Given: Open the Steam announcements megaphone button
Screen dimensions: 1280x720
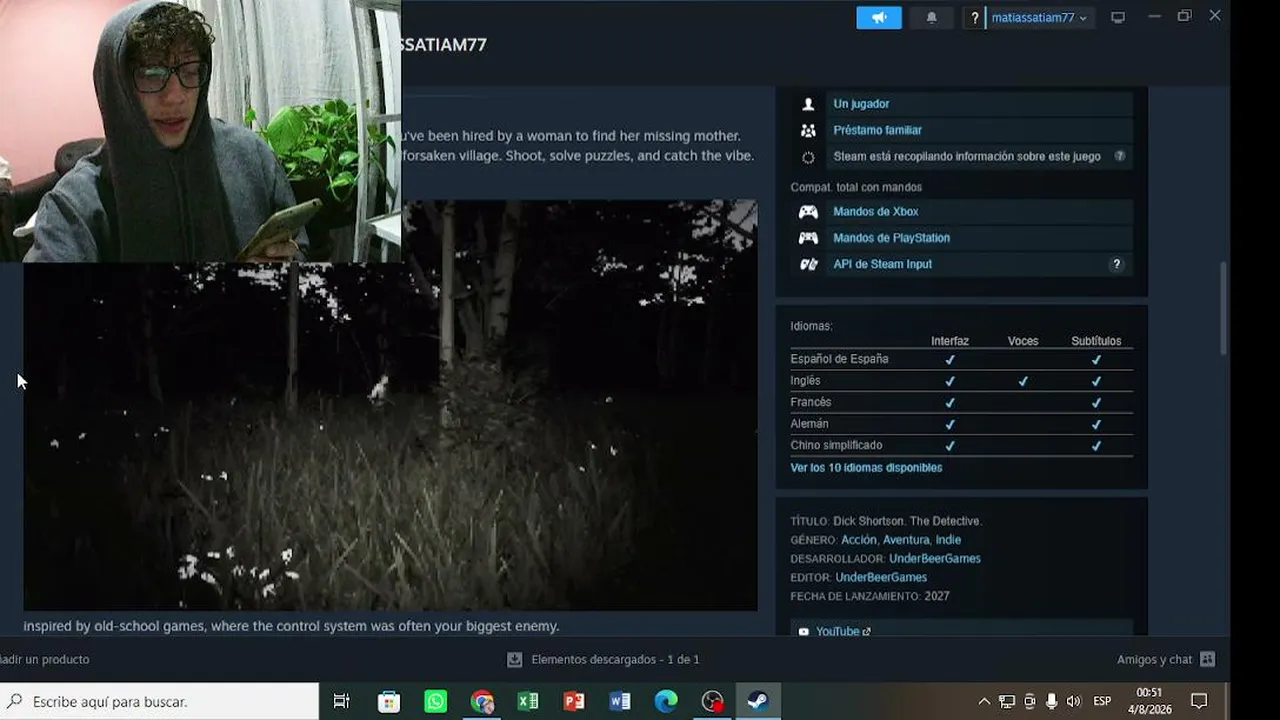Looking at the screenshot, I should click(879, 18).
